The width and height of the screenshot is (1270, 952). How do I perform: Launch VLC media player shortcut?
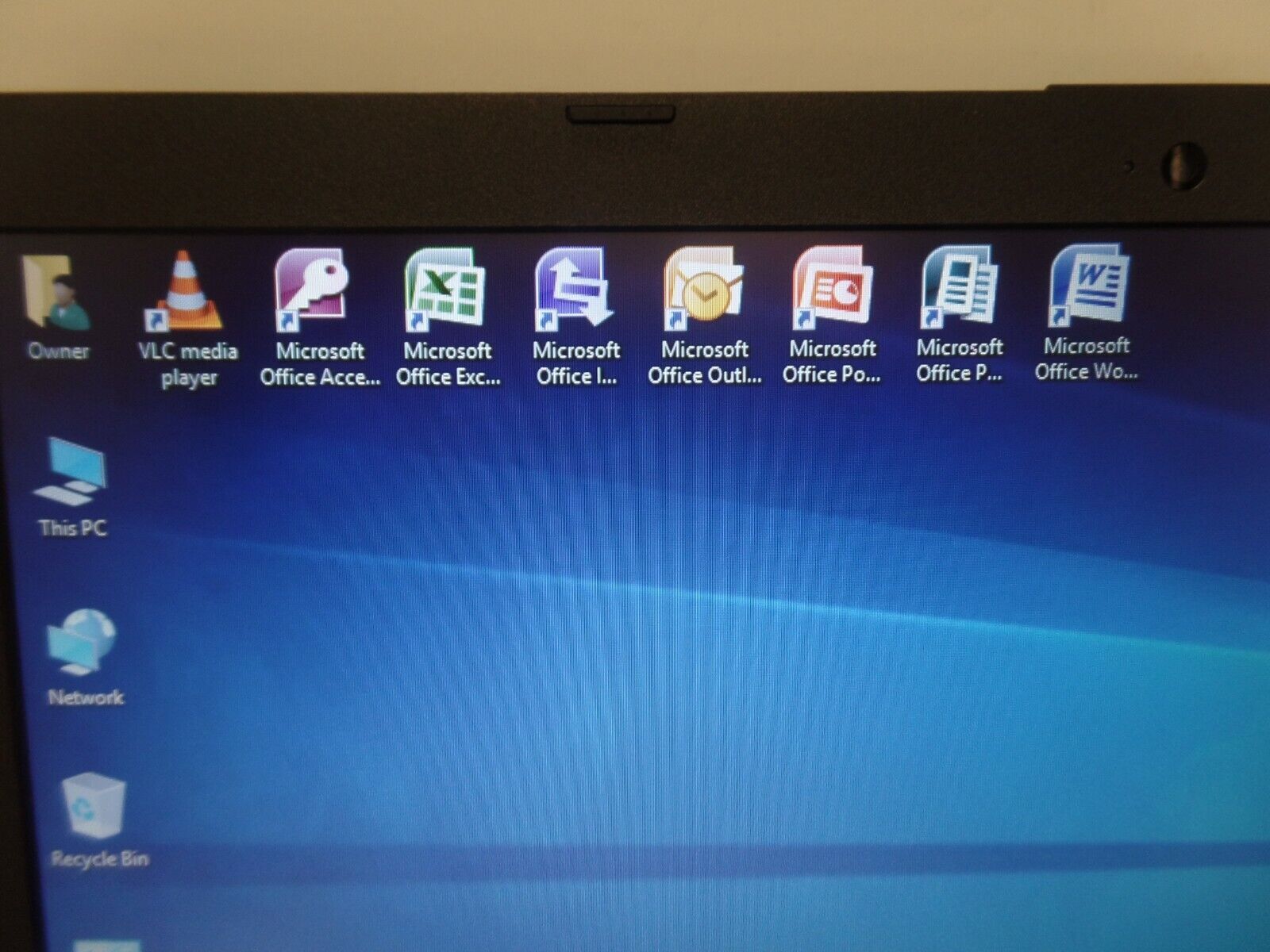coord(185,290)
